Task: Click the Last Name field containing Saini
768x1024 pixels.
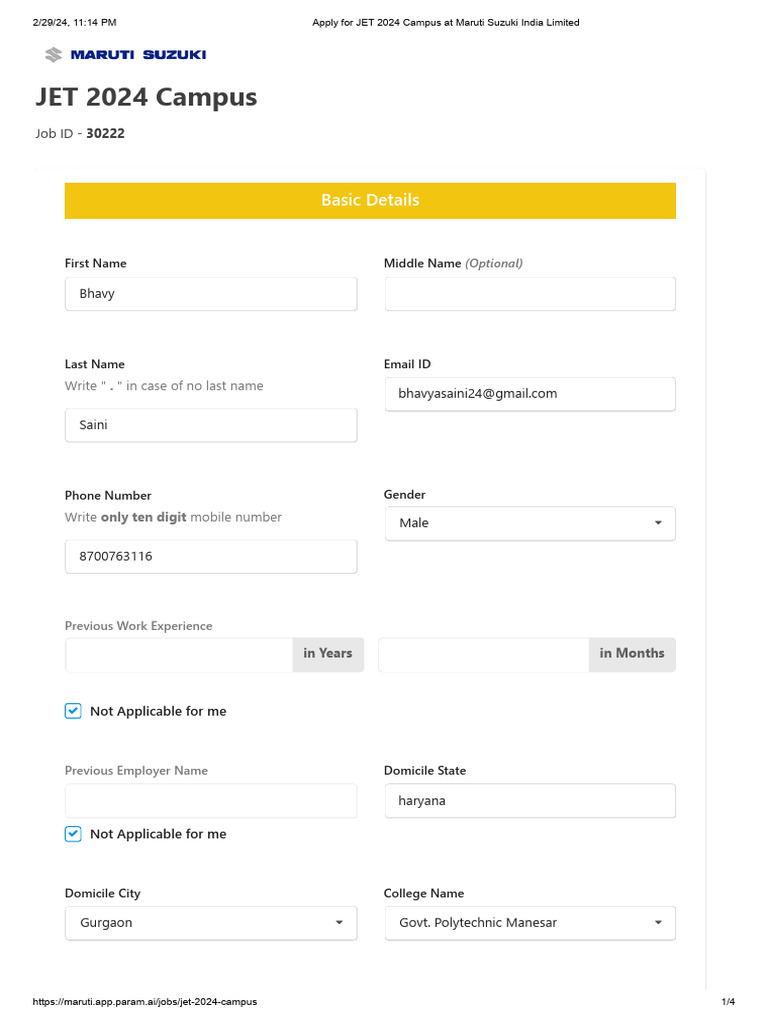Action: pos(211,425)
